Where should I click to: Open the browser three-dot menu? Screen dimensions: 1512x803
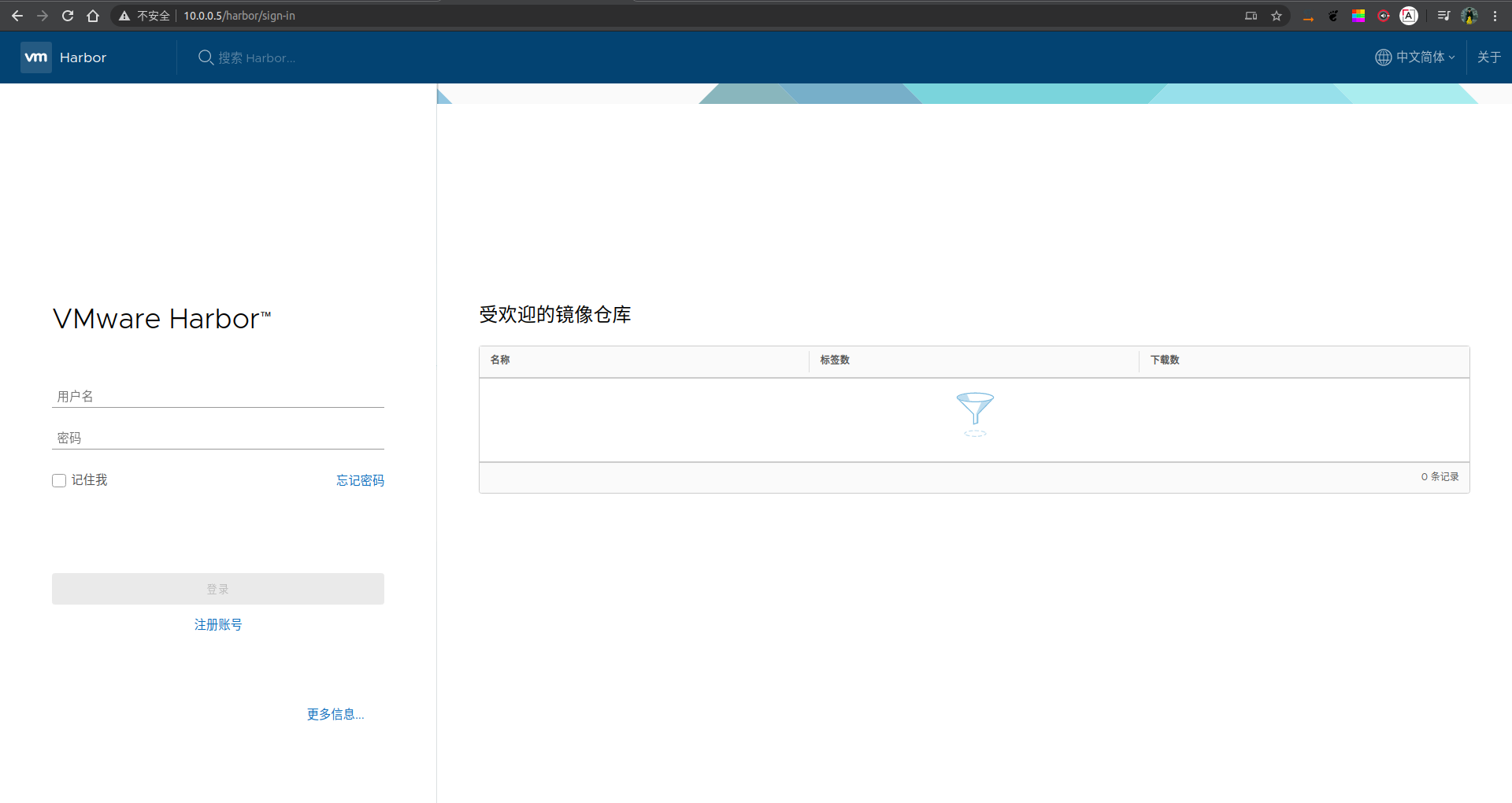coord(1495,16)
